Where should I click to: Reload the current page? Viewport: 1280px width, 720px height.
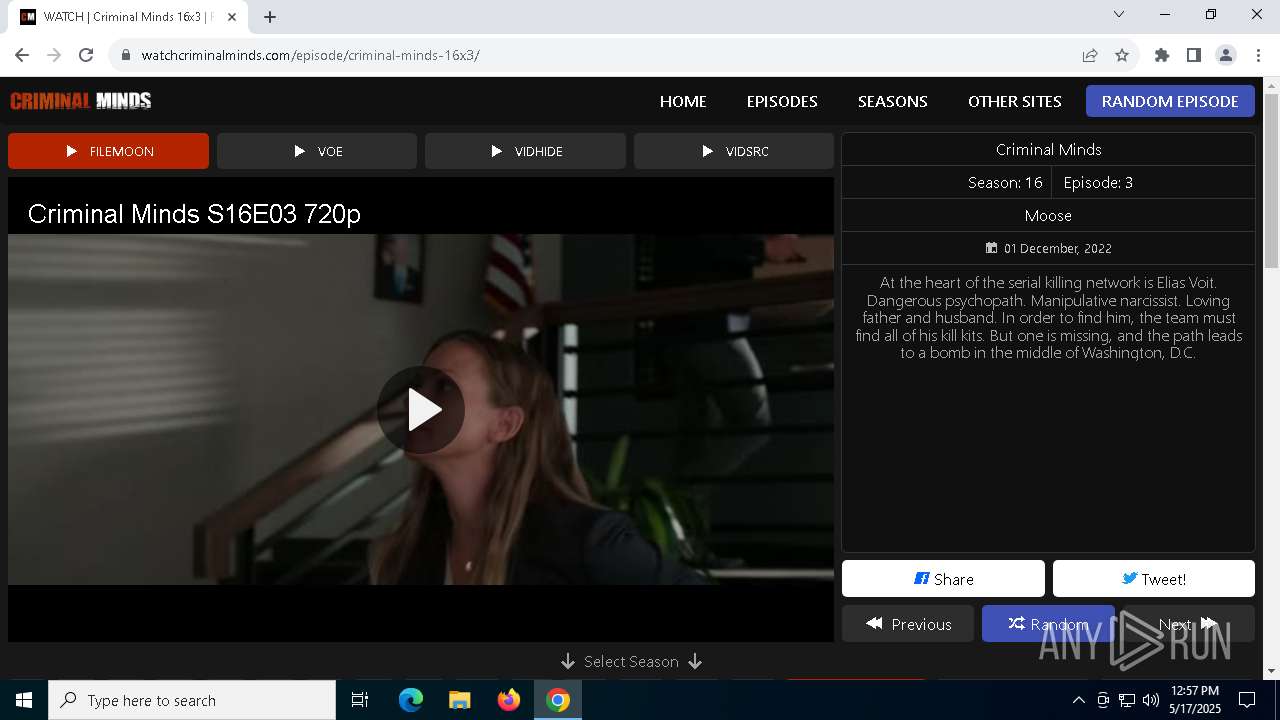coord(86,55)
